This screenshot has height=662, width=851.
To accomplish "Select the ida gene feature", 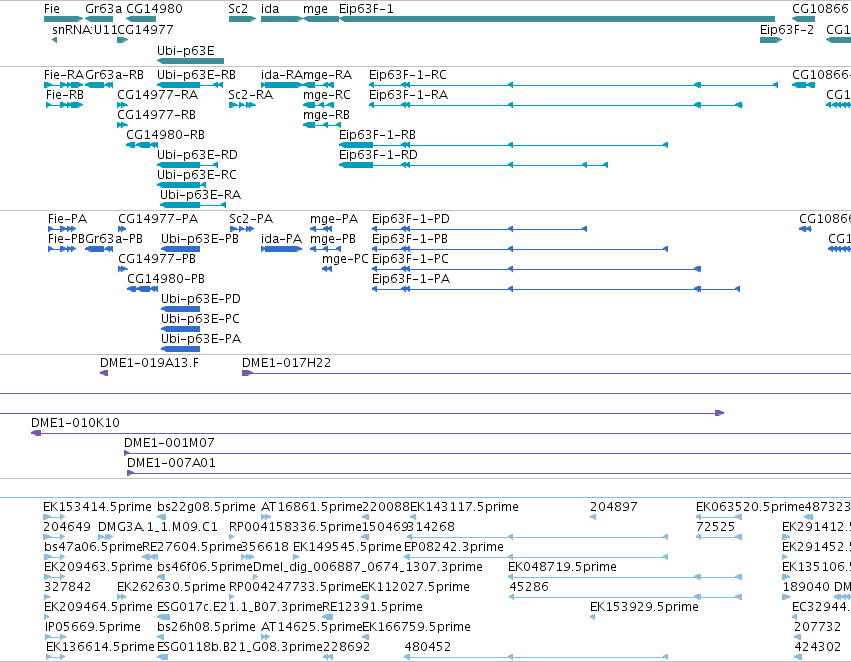I will [281, 19].
